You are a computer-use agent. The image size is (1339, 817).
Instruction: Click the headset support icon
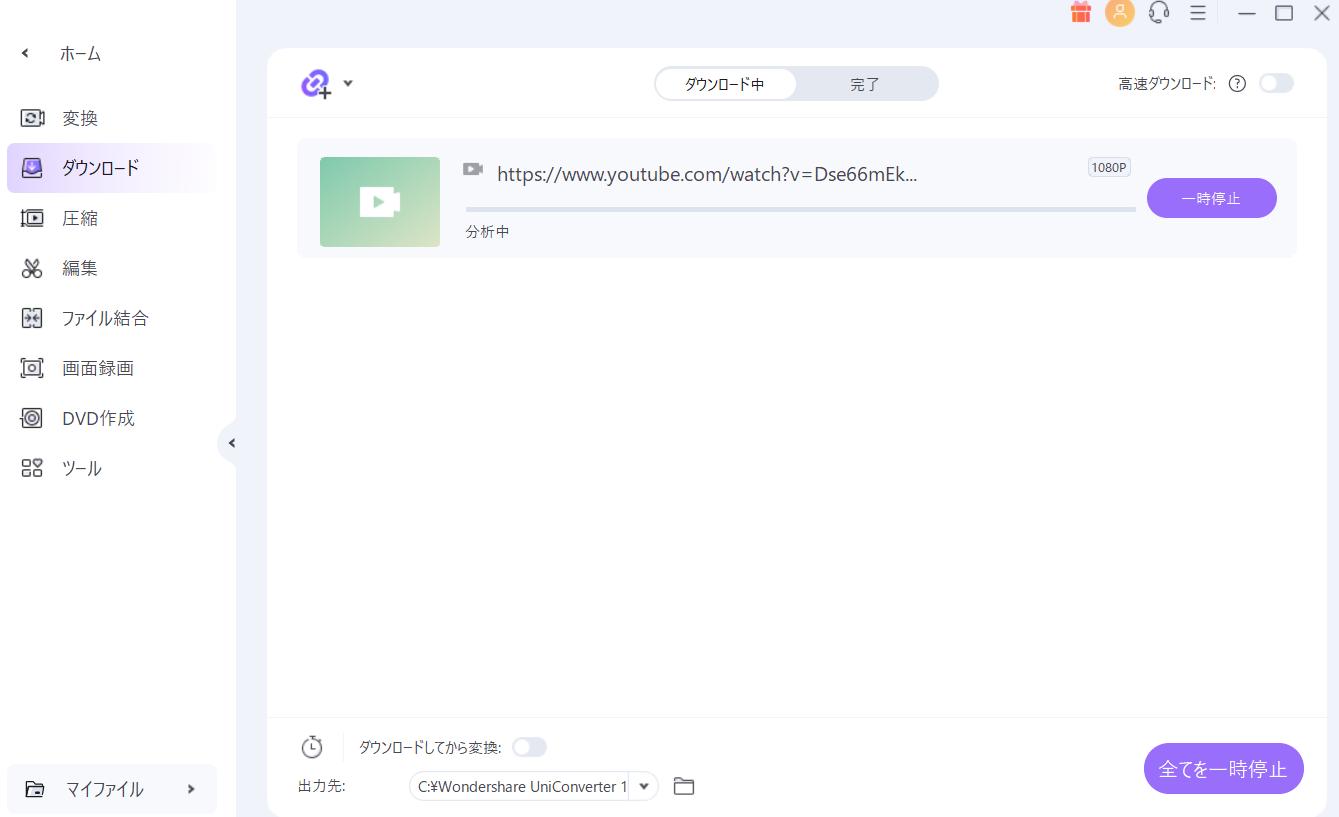coord(1159,12)
